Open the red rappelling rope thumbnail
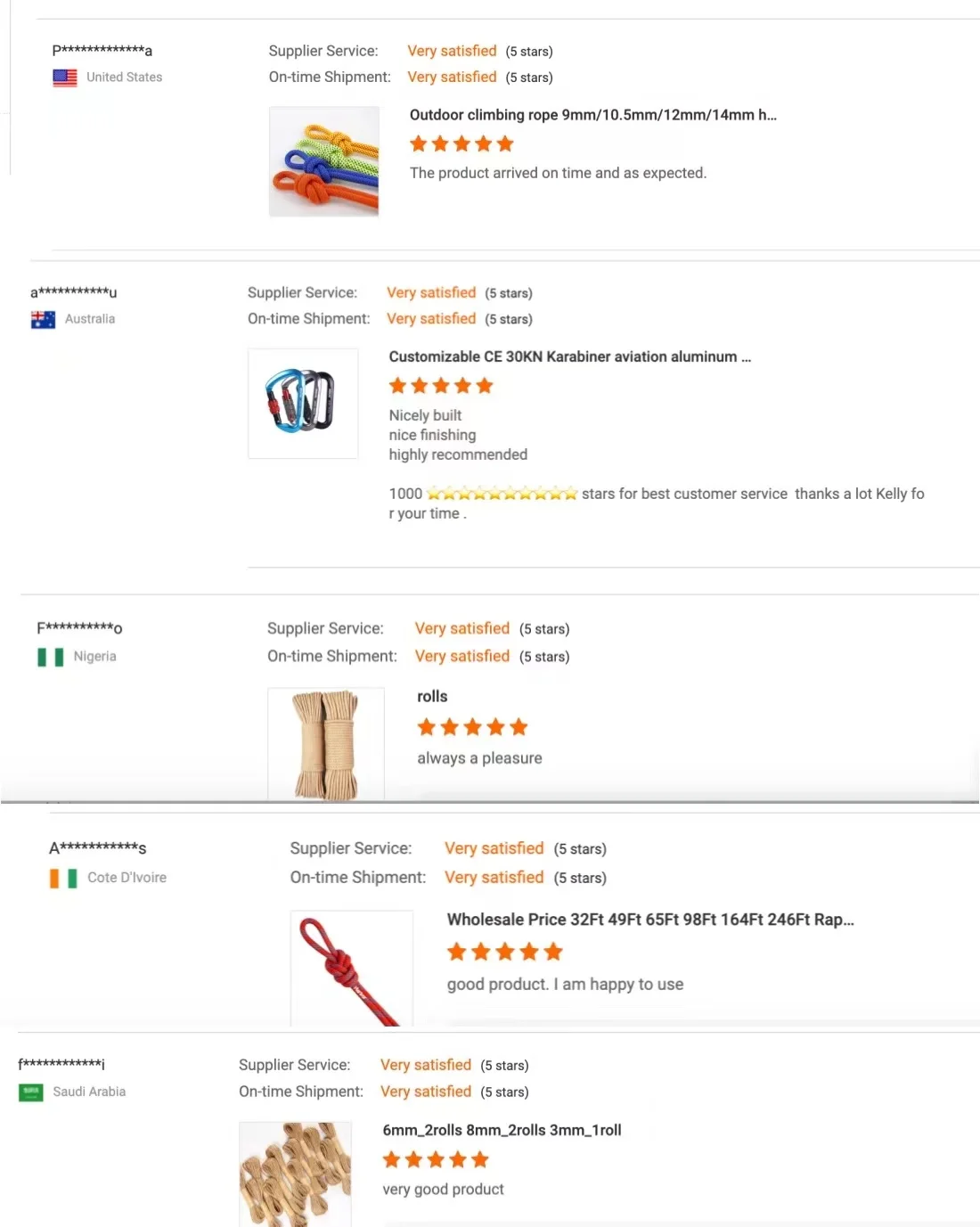Screen dimensions: 980x1227 pos(352,968)
